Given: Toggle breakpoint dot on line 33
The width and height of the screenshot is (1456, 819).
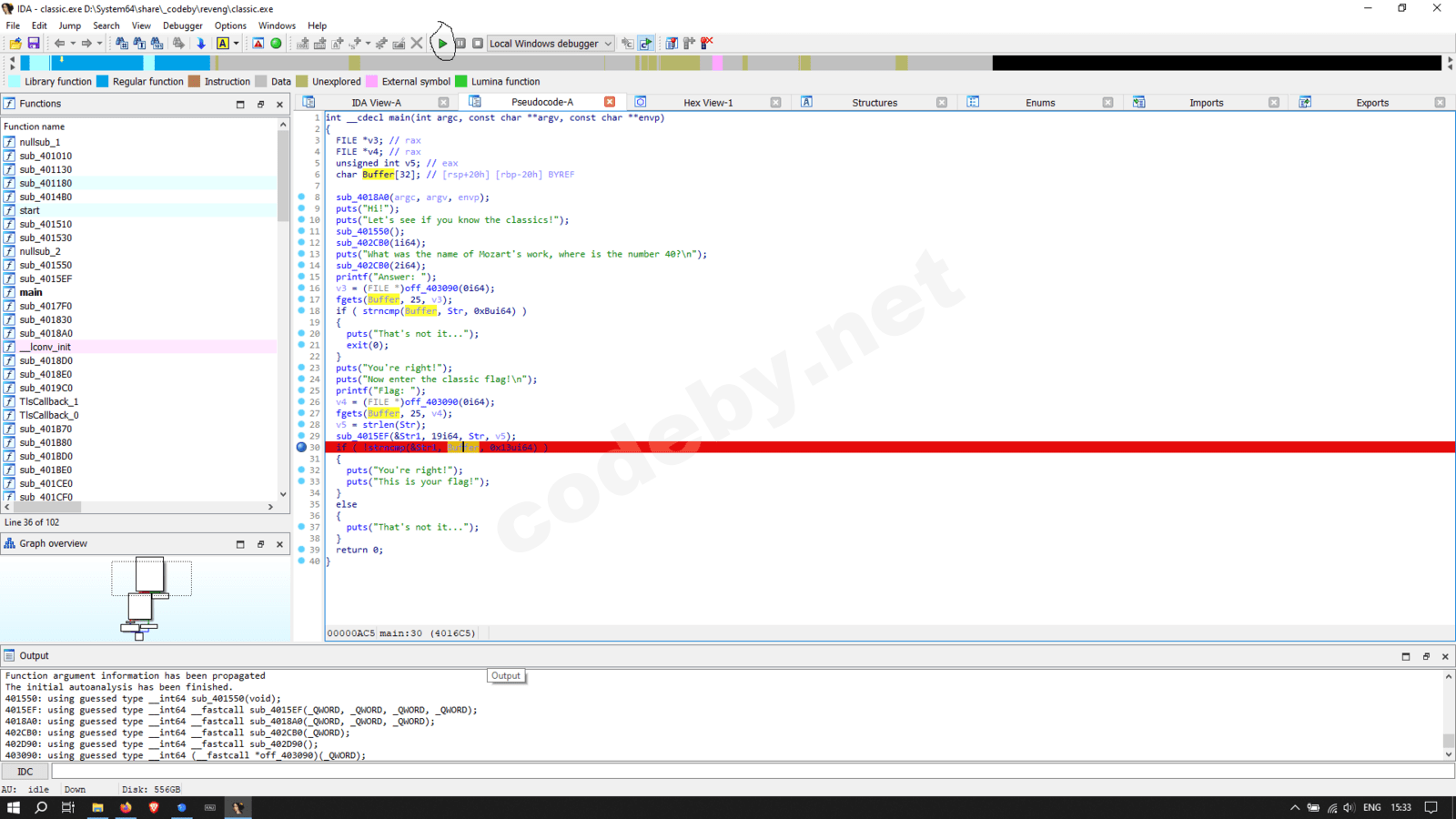Looking at the screenshot, I should click(301, 481).
